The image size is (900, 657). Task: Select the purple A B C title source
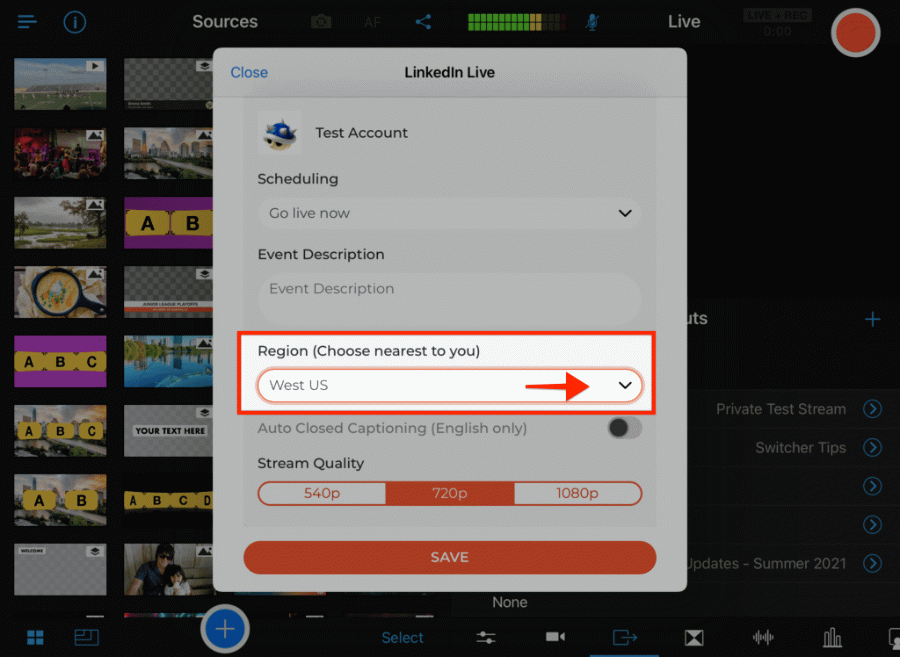(60, 361)
